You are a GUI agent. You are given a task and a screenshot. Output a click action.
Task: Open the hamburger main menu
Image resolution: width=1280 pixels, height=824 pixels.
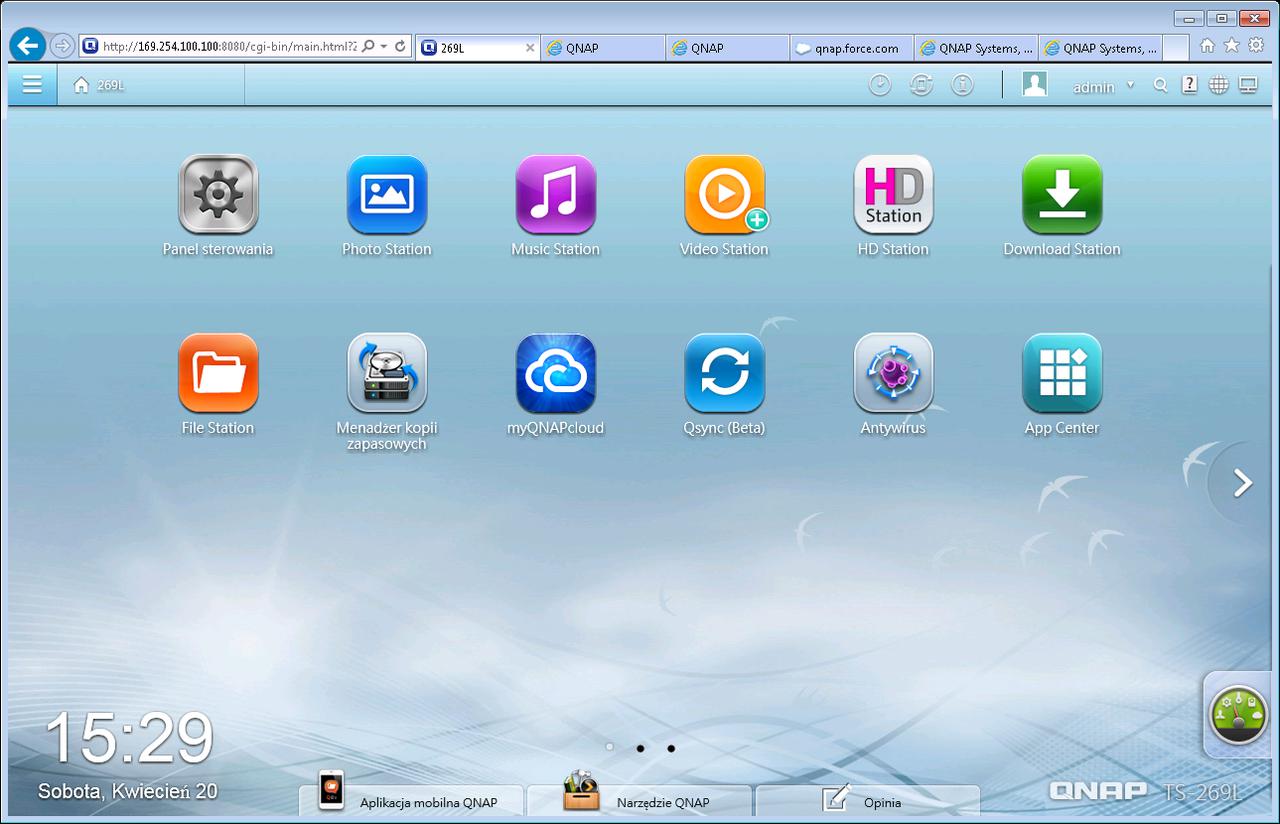32,85
